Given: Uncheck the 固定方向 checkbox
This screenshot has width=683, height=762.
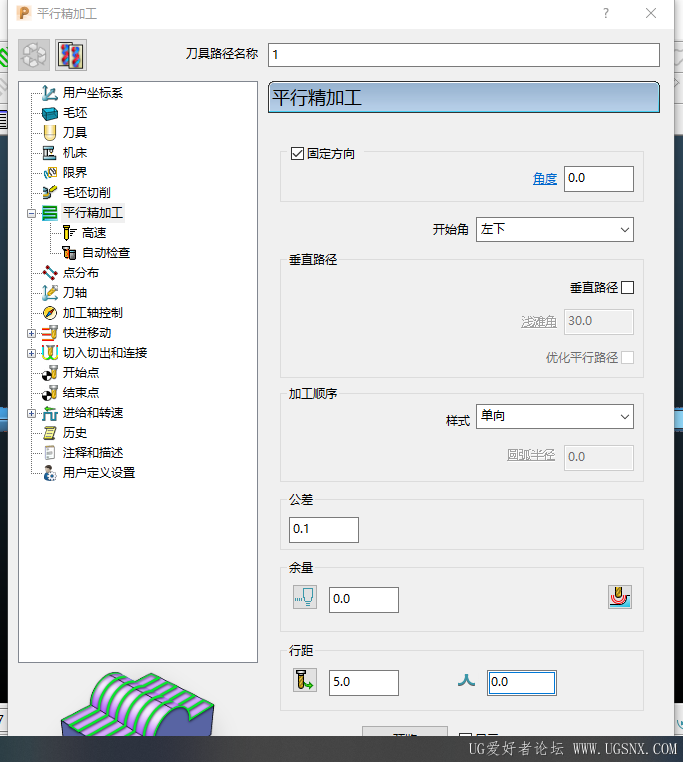Looking at the screenshot, I should 297,154.
